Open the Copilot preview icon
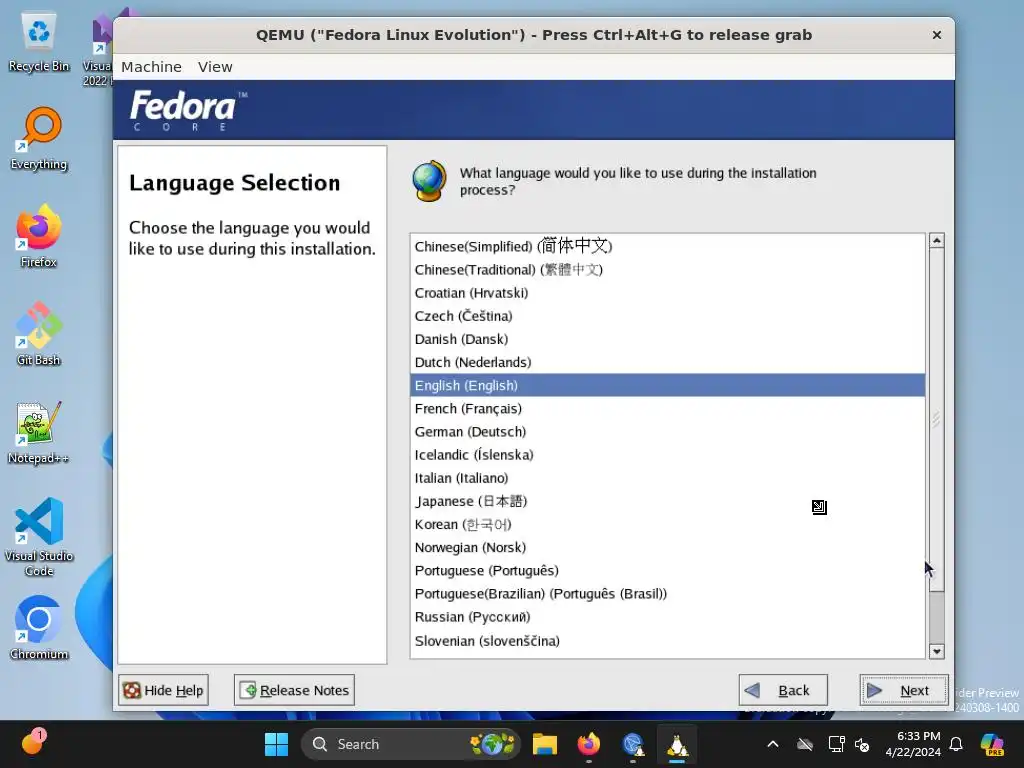The height and width of the screenshot is (768, 1024). click(x=992, y=744)
